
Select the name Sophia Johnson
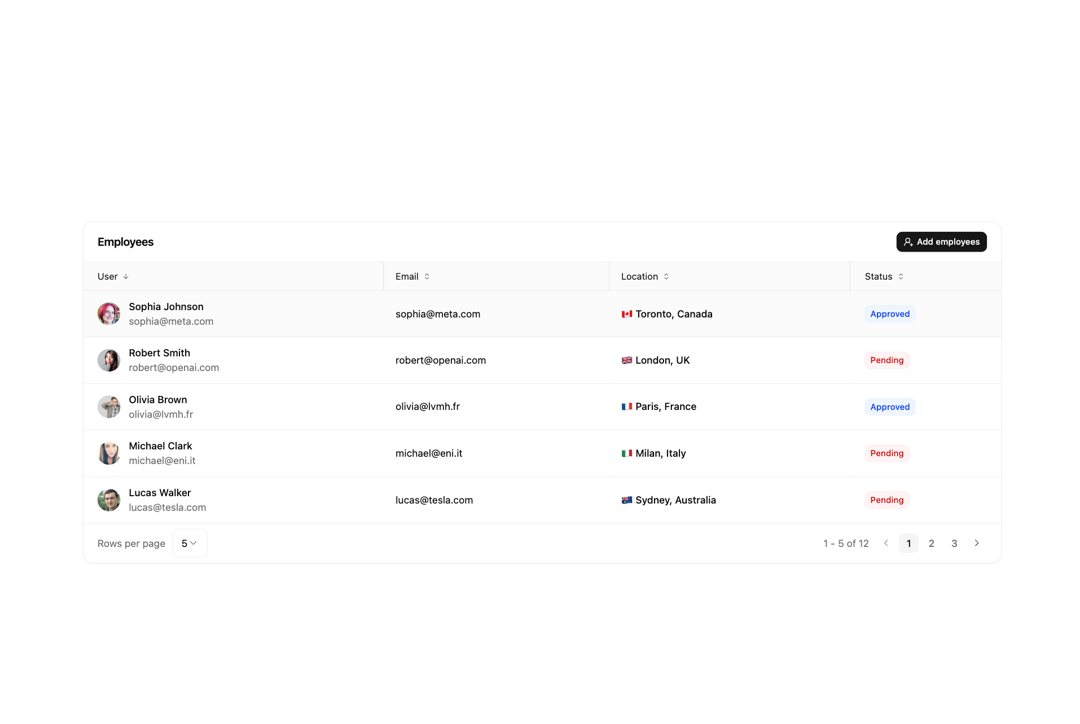166,307
